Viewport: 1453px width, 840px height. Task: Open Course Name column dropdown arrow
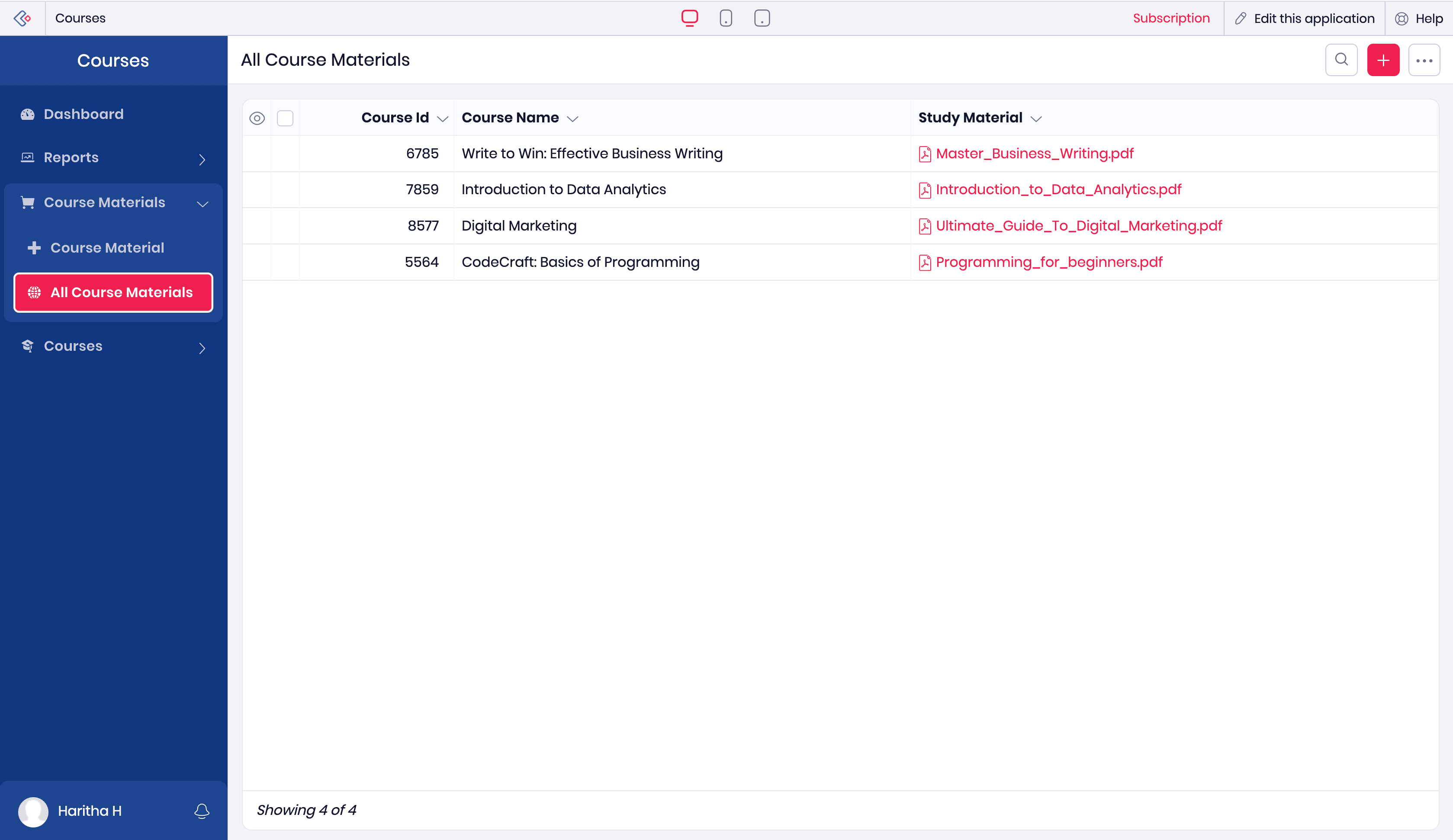(572, 119)
